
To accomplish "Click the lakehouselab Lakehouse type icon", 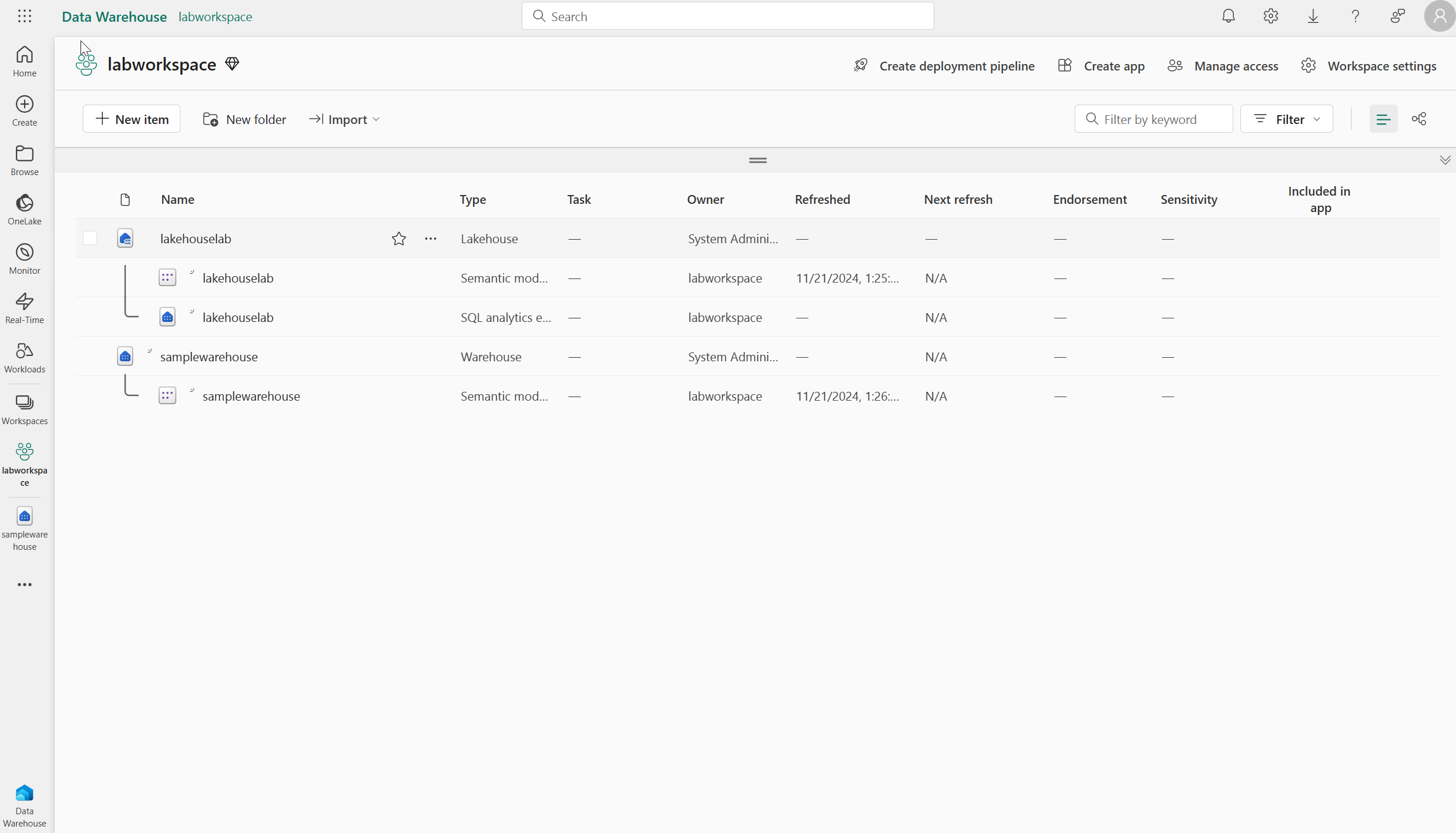I will (x=125, y=238).
